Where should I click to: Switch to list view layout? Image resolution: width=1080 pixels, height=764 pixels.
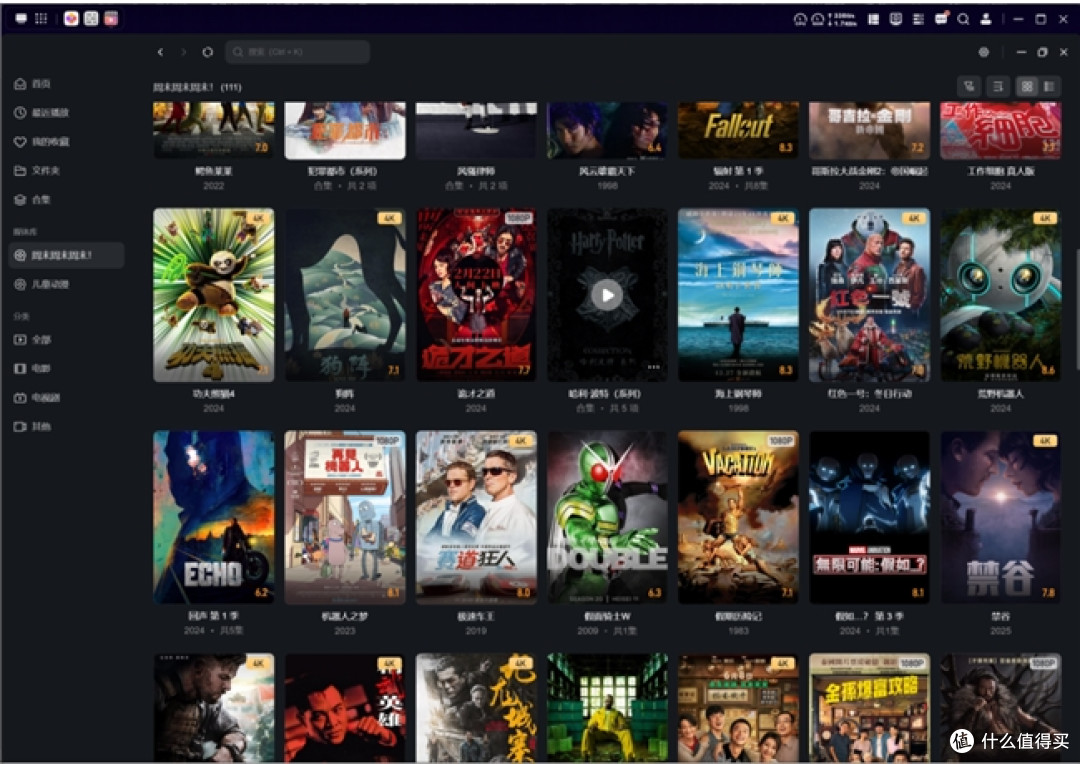[x=1049, y=87]
